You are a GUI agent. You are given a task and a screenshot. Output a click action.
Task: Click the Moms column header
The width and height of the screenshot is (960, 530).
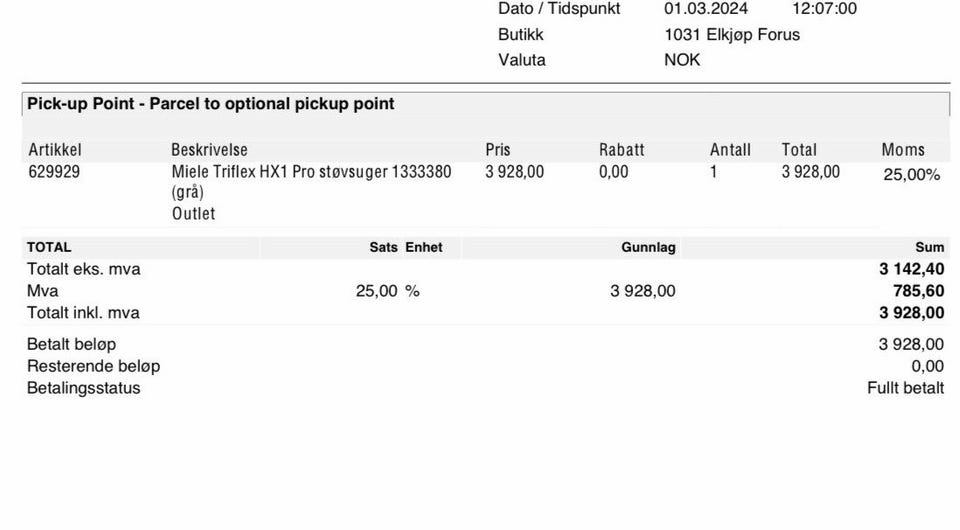click(903, 150)
